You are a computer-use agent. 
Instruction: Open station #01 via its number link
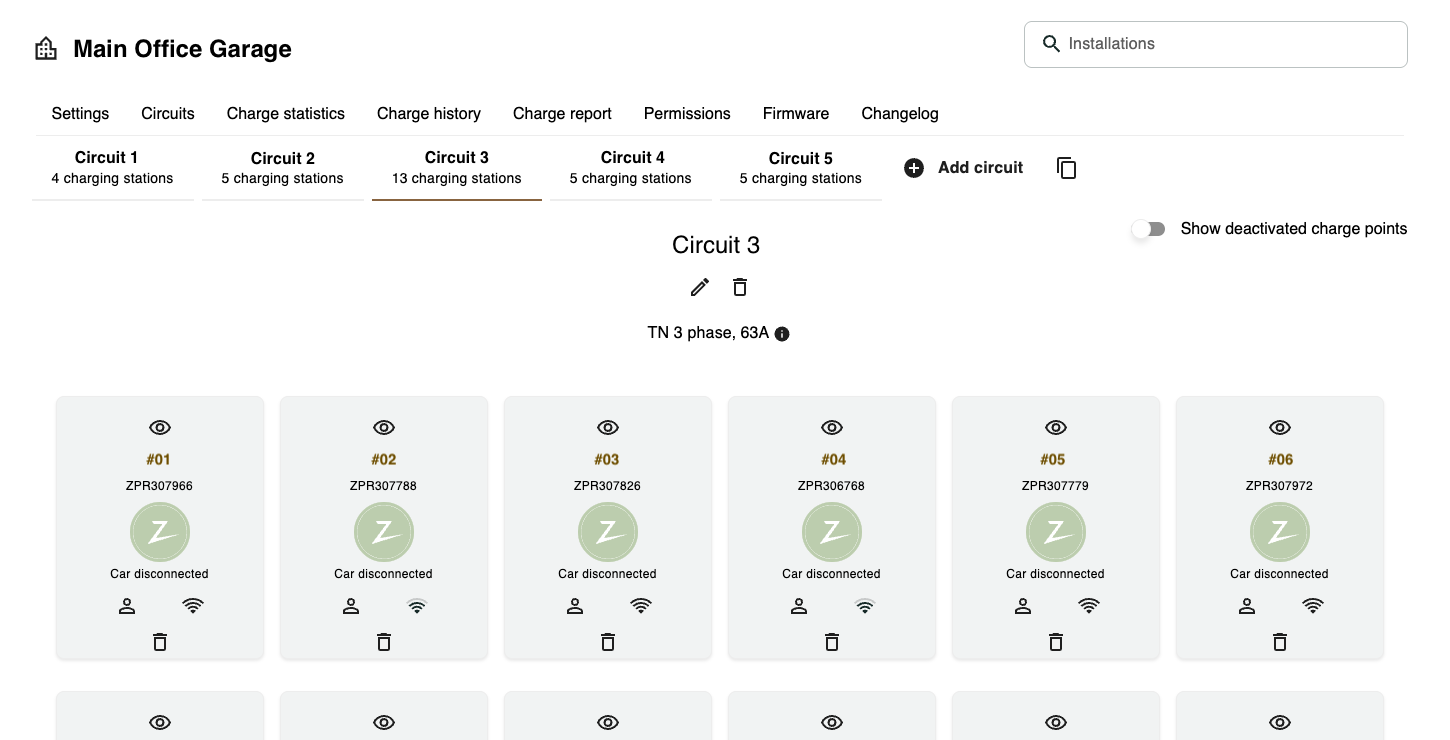point(159,460)
